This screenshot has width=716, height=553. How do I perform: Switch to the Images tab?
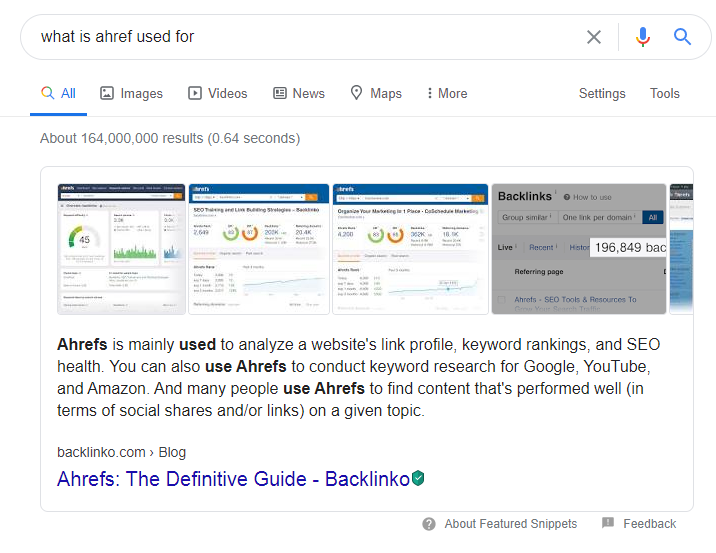pyautogui.click(x=131, y=94)
